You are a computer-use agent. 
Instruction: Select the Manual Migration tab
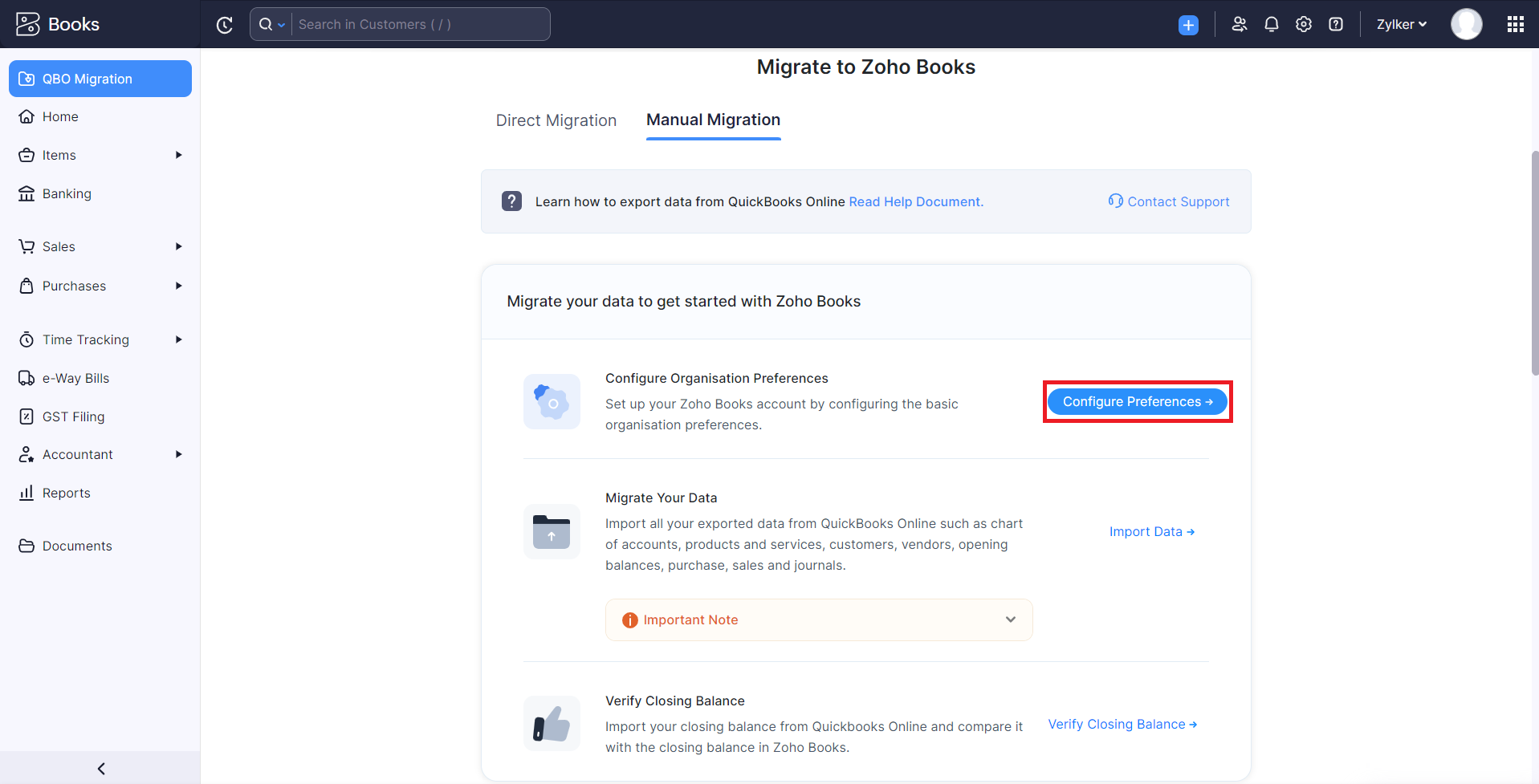coord(713,120)
